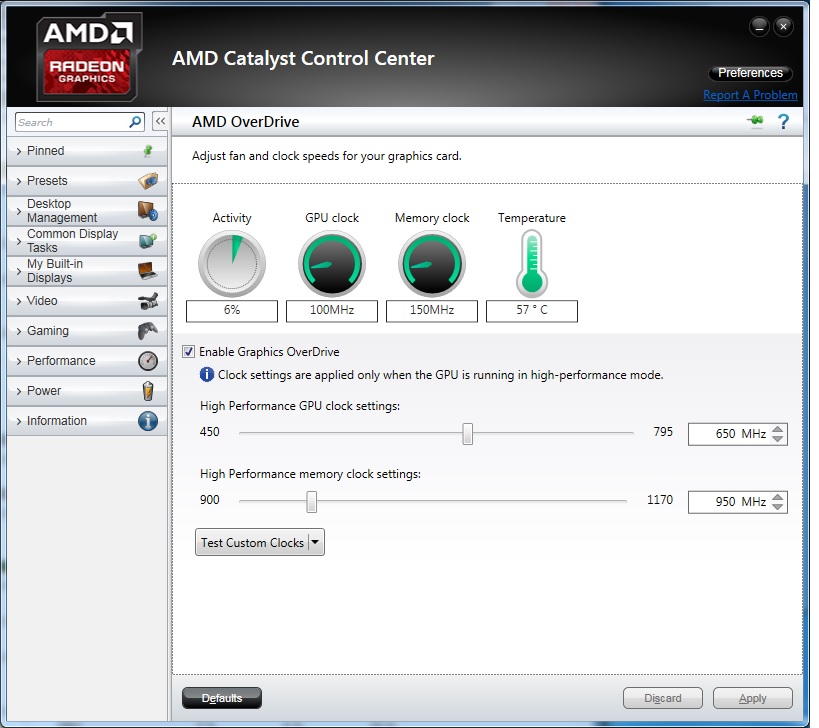This screenshot has height=728, width=819.
Task: Click the Power battery icon
Action: 148,391
